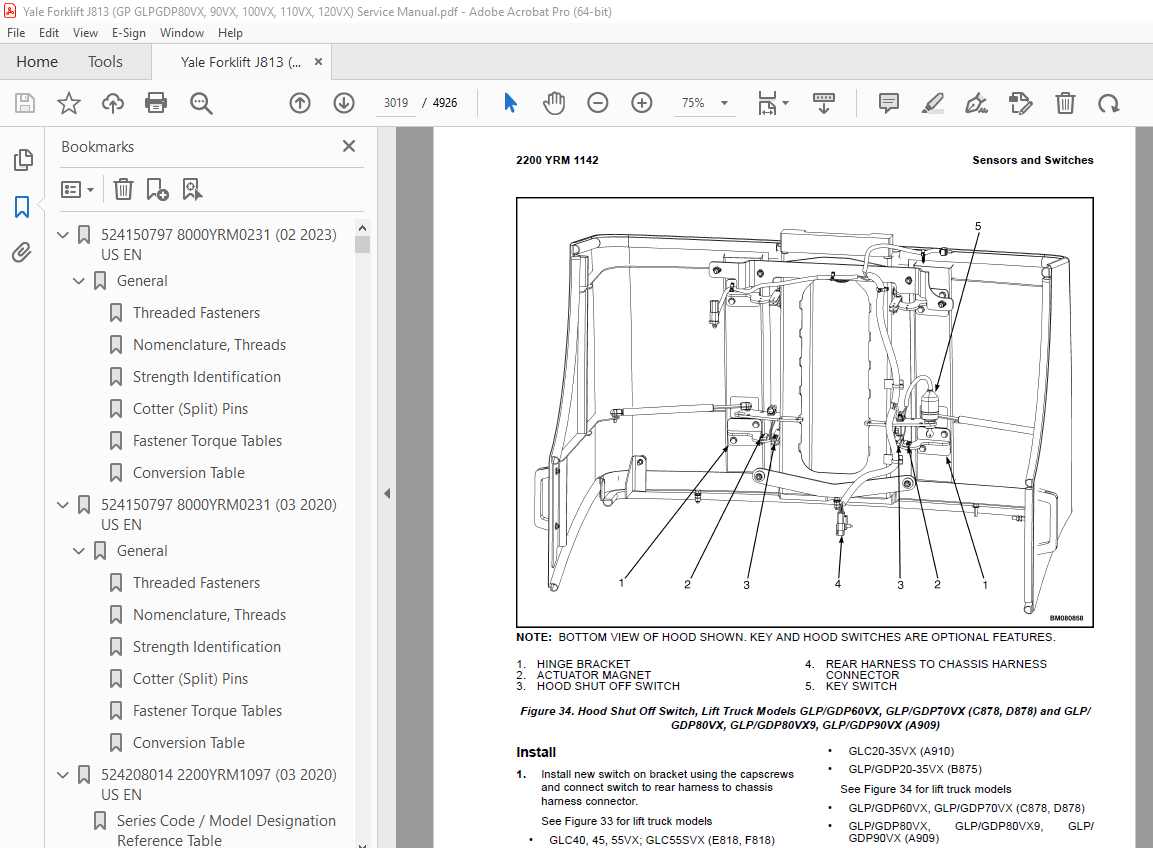Select the Highlight text tool
The image size is (1153, 848).
(932, 103)
